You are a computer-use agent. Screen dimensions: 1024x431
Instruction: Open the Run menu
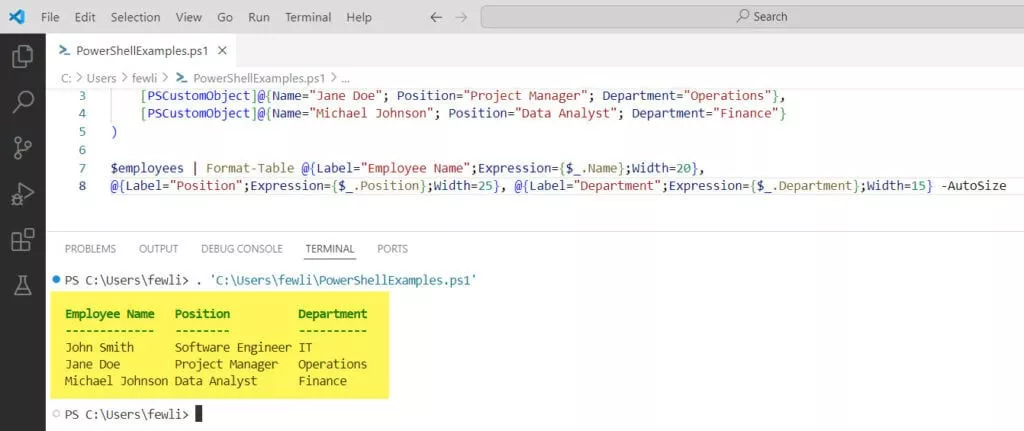[259, 18]
